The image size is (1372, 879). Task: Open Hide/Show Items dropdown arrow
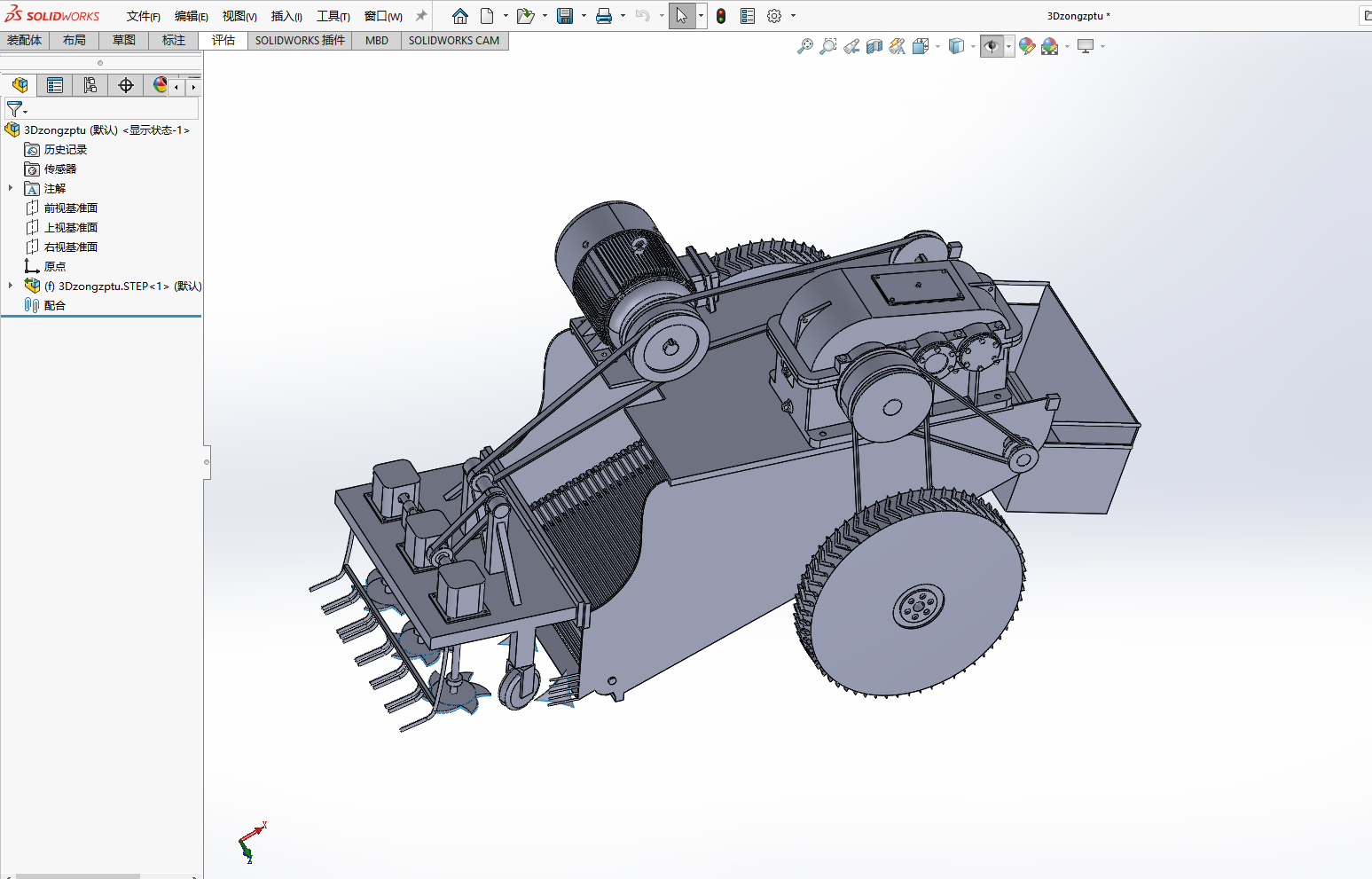click(1009, 46)
